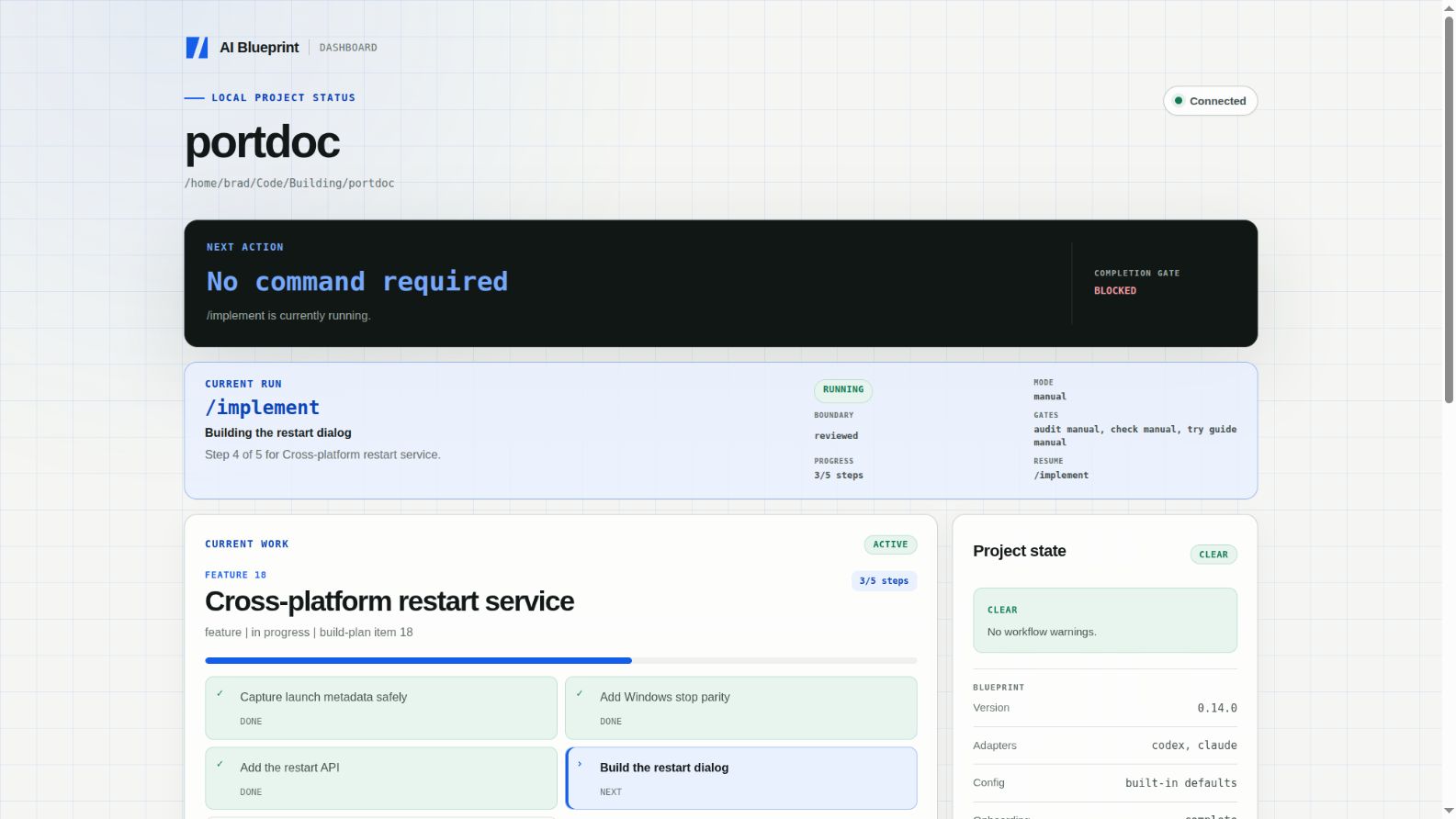Click the '3/5 steps' progress value in Current Run
Screen dimensions: 1456x819
[x=839, y=476]
